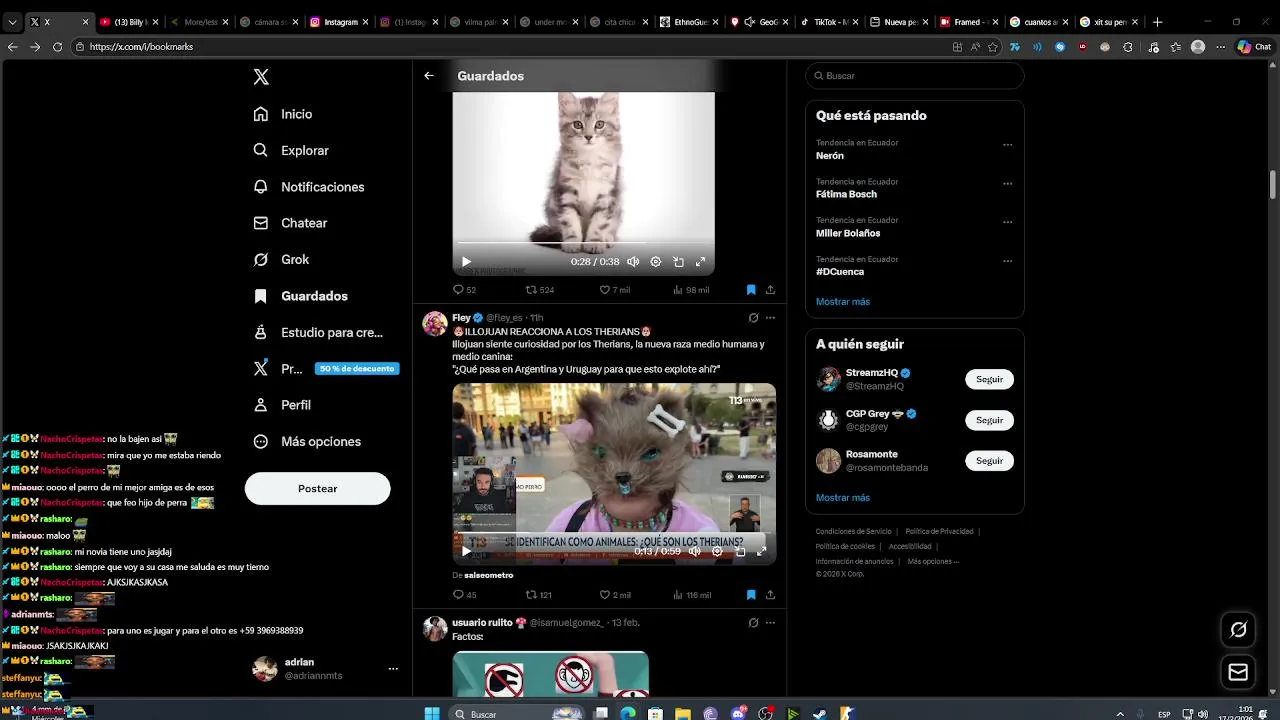
Task: Open Inicio from the sidebar
Action: pos(283,114)
